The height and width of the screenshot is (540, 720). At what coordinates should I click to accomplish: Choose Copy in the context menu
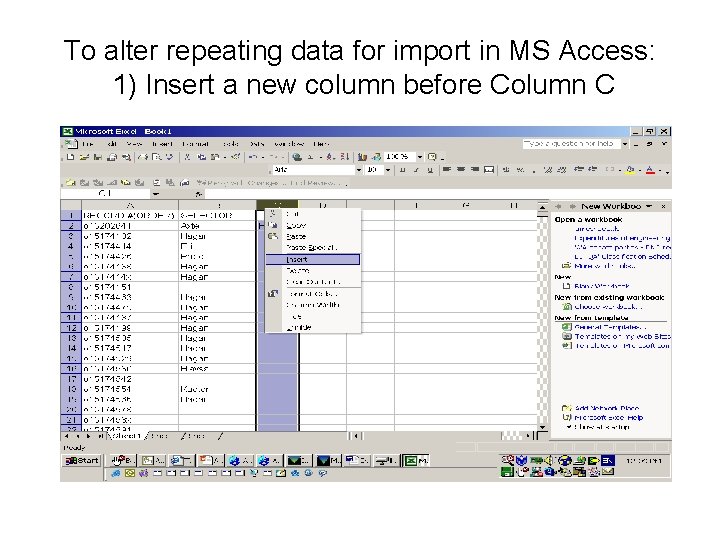click(313, 225)
